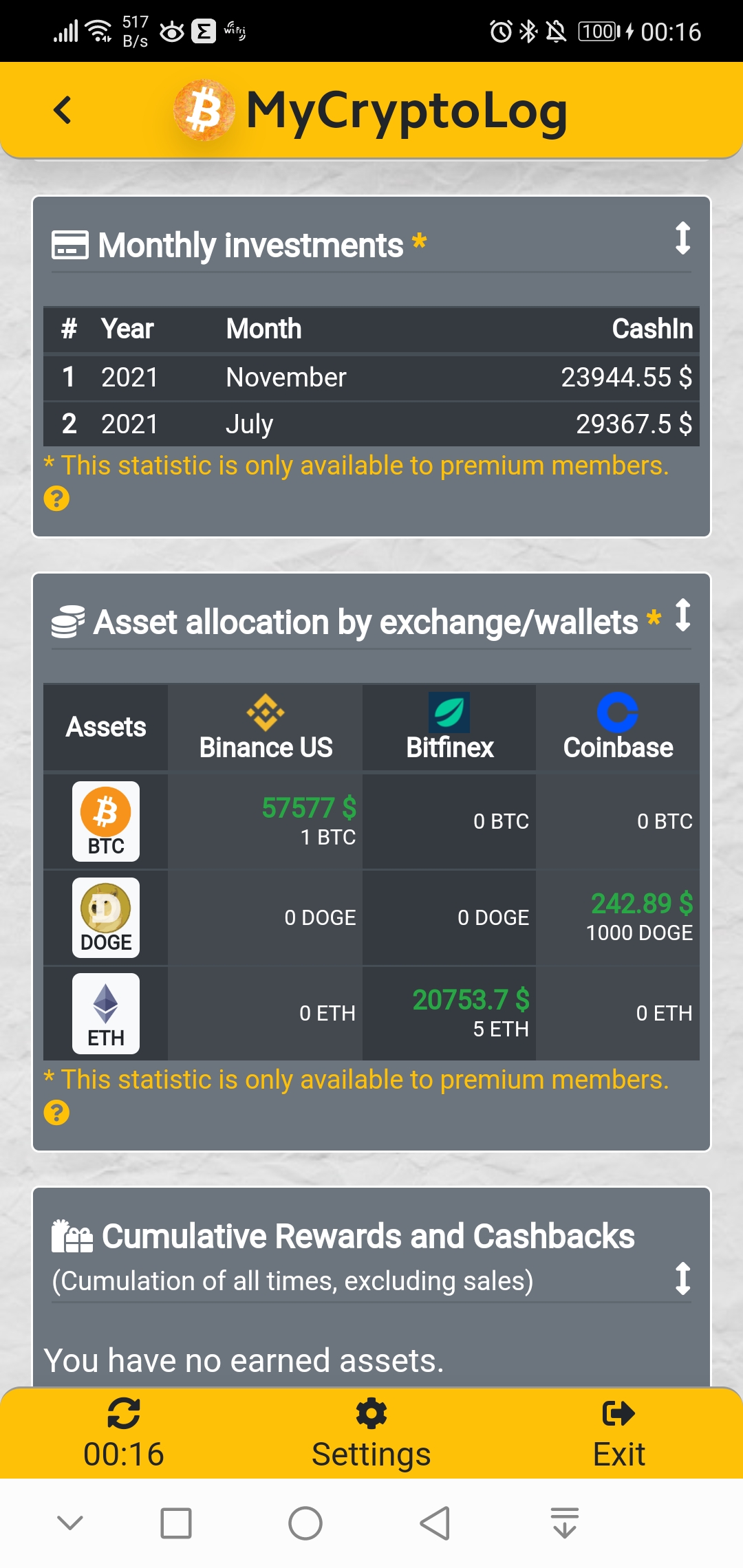Open Android recent apps square button
The image size is (743, 1568).
click(x=176, y=1523)
